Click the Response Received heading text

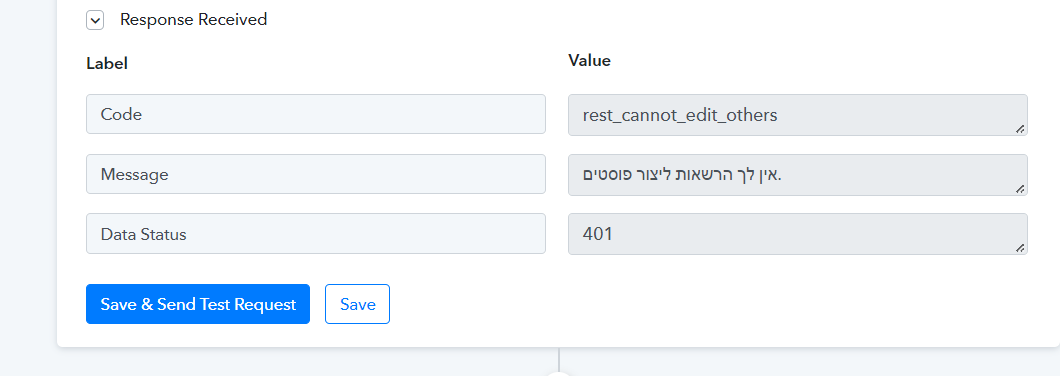pyautogui.click(x=193, y=20)
